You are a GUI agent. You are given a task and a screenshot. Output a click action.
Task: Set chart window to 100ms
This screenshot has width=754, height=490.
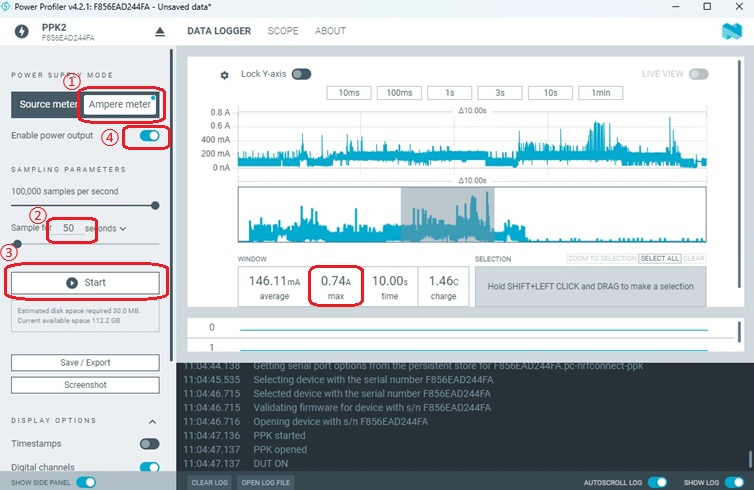click(x=399, y=93)
